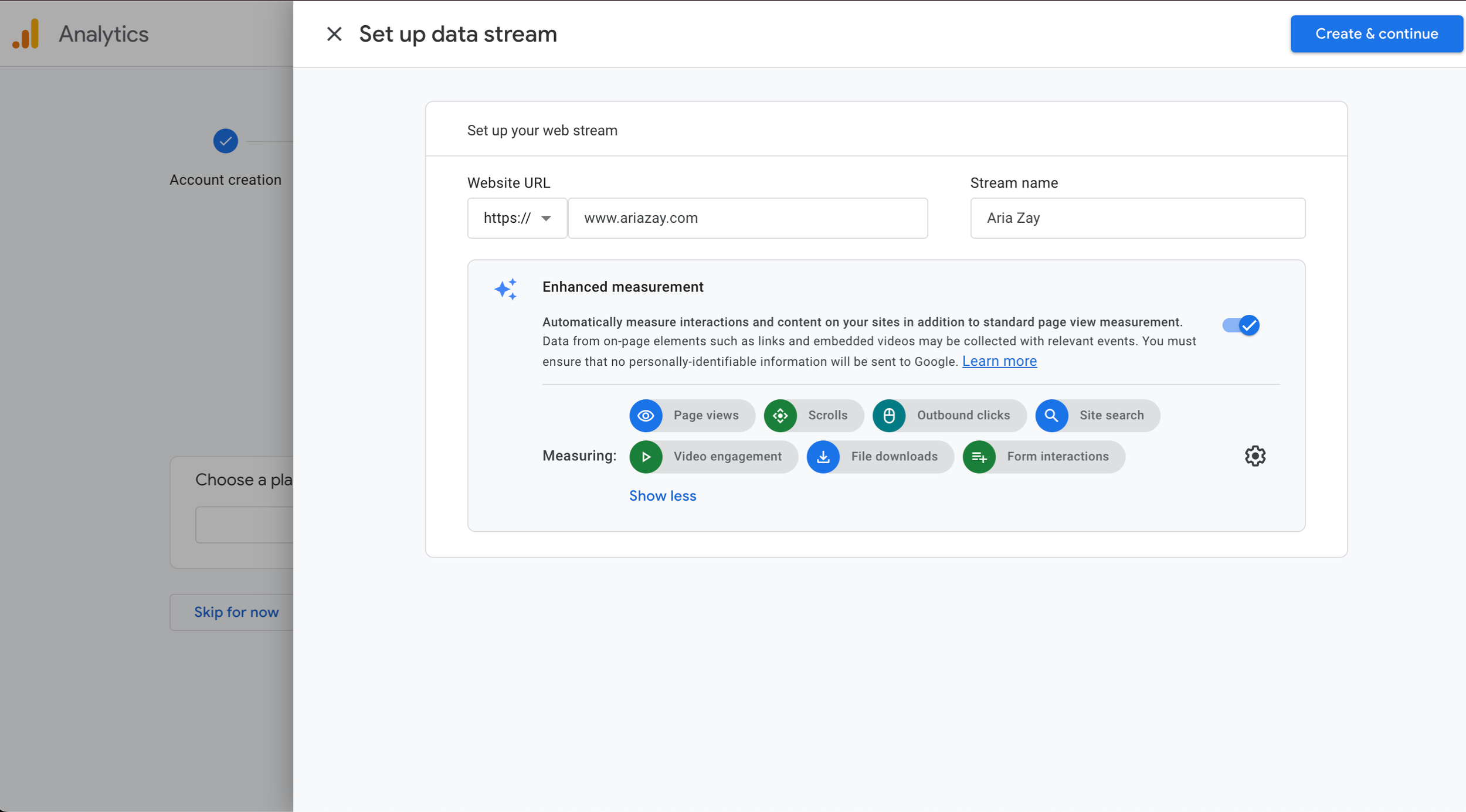Open the https:// protocol dropdown
Screen dimensions: 1466x812
[517, 218]
